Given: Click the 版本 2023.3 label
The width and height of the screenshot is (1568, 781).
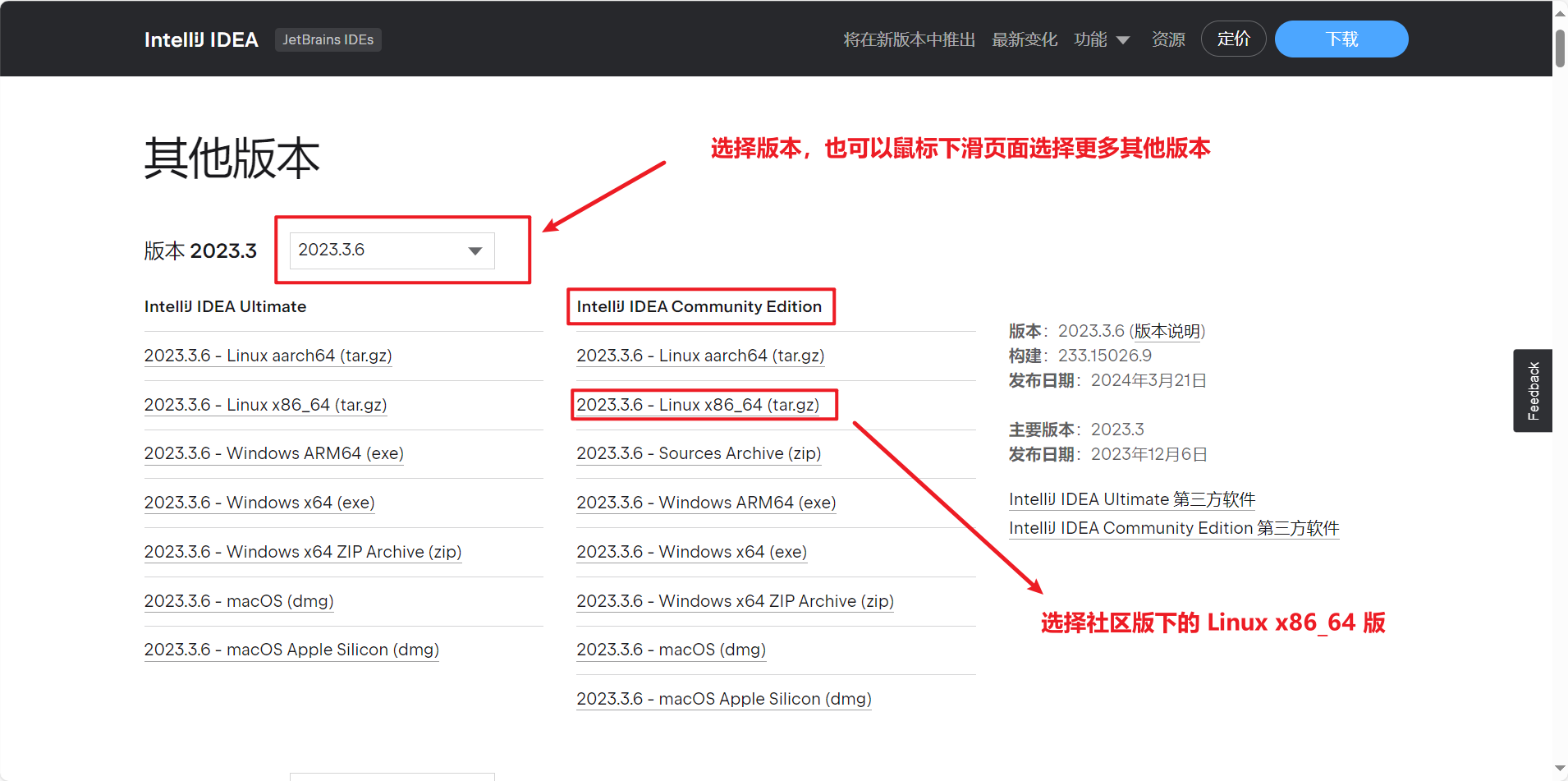Looking at the screenshot, I should [201, 250].
